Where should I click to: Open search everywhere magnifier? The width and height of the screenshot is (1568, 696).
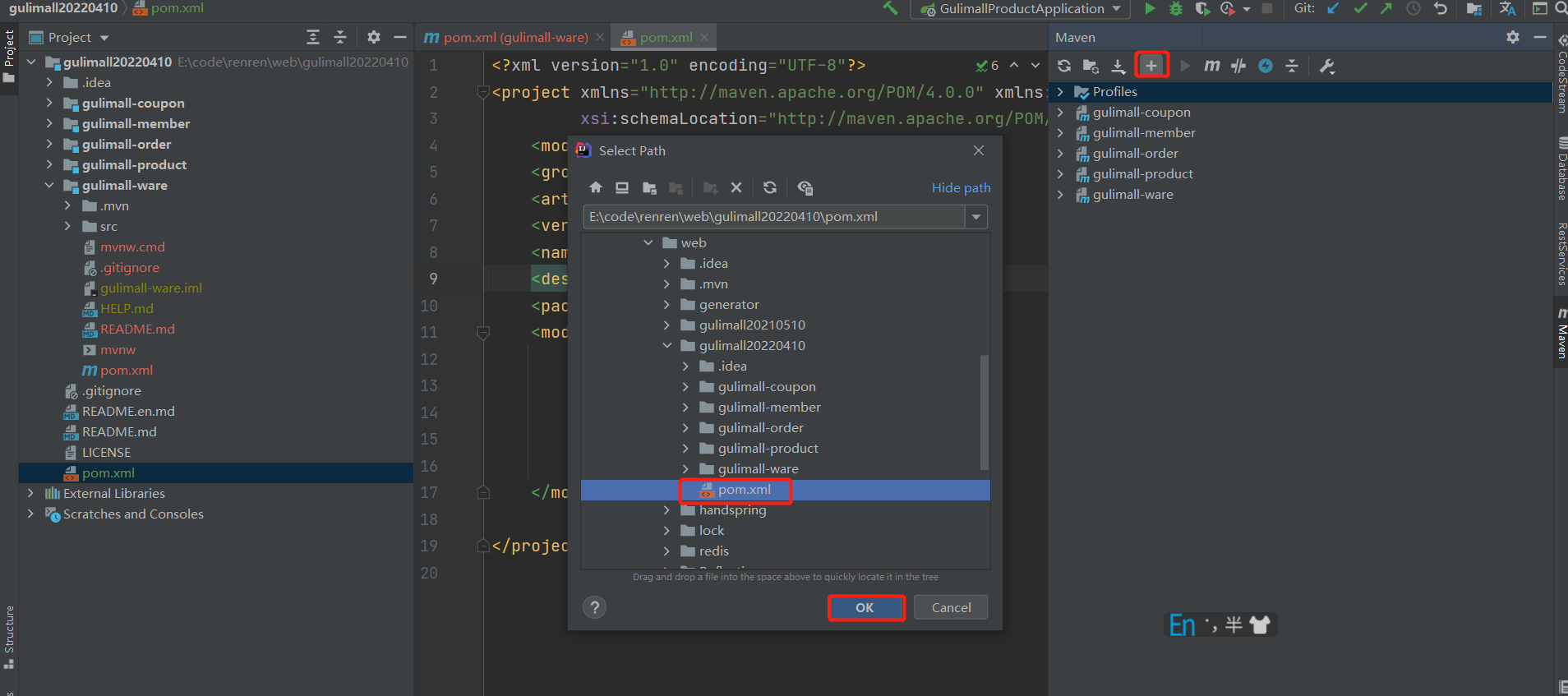(1560, 8)
